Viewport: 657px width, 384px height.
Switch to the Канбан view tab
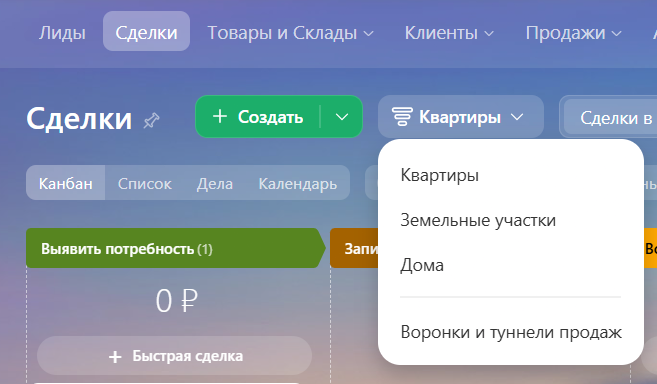[65, 183]
